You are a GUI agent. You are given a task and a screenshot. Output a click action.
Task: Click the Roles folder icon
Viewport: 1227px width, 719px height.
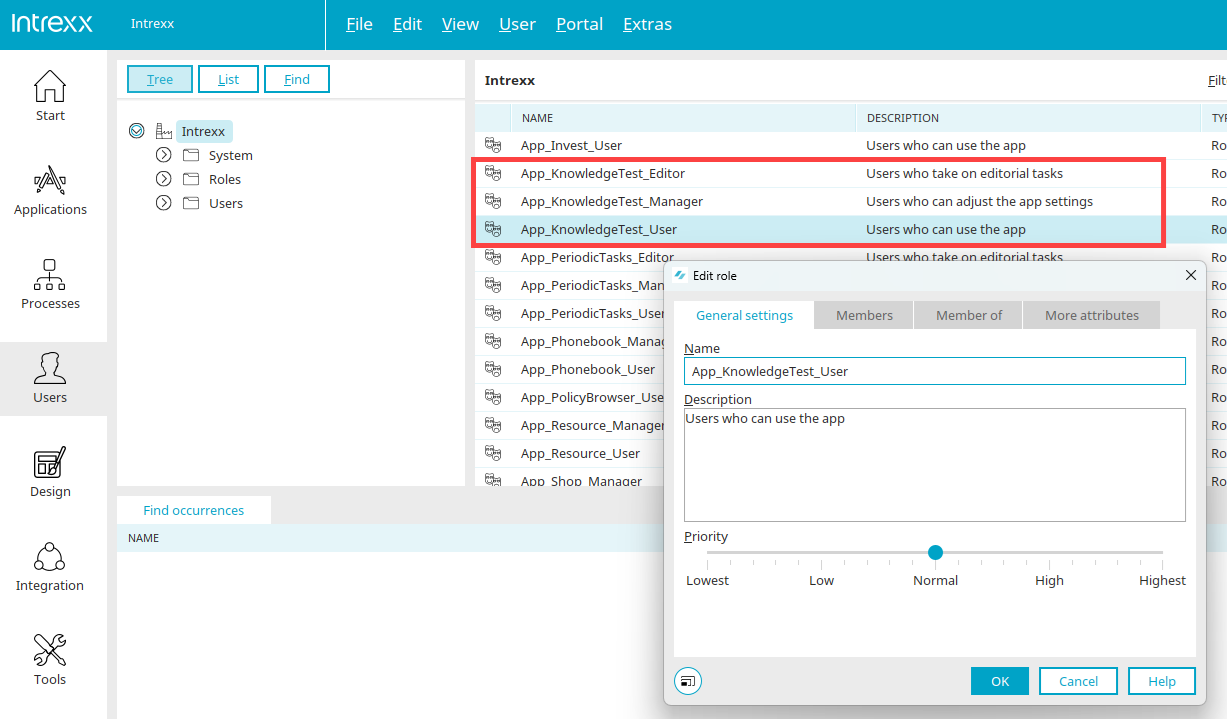(191, 179)
